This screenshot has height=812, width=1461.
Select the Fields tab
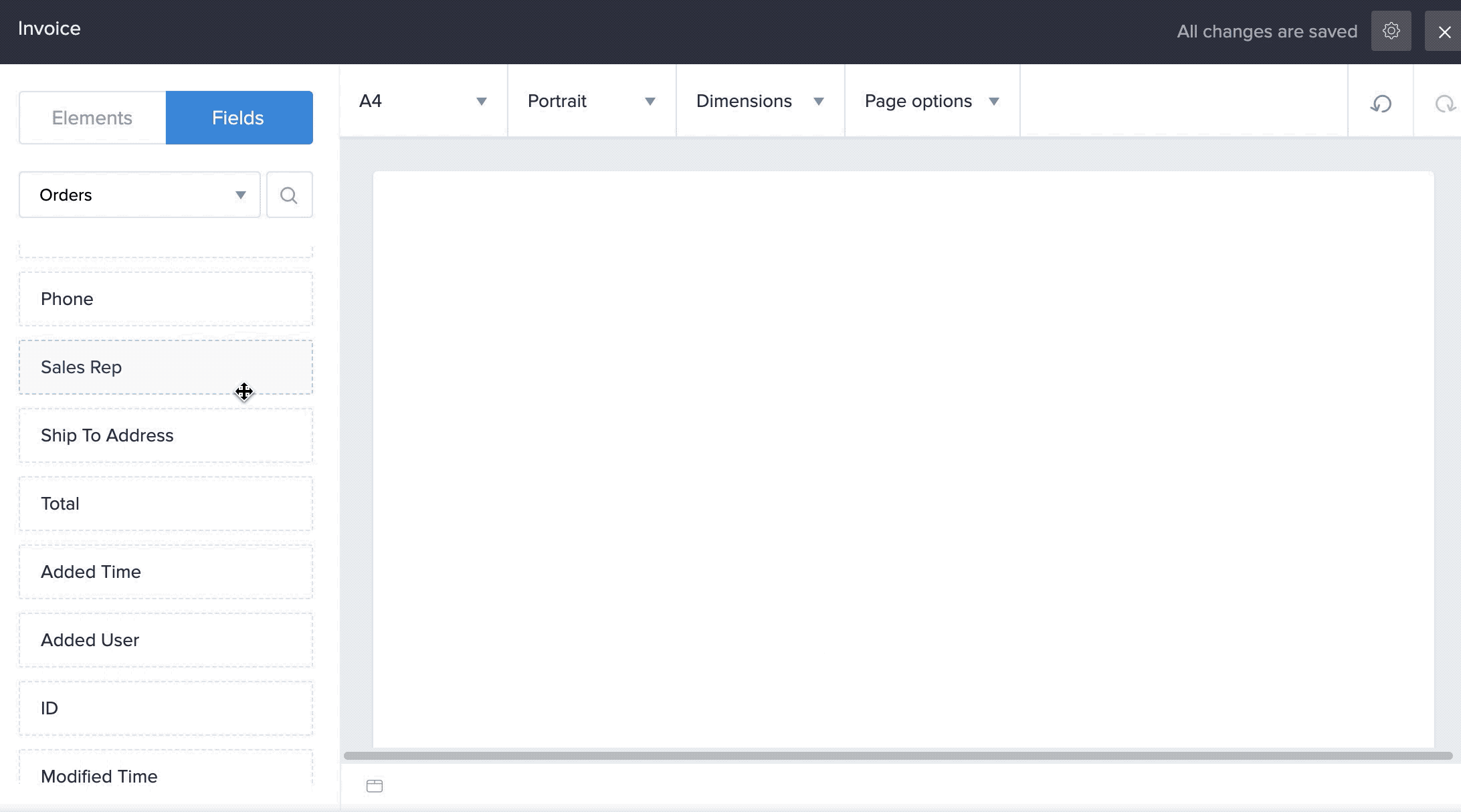tap(239, 118)
